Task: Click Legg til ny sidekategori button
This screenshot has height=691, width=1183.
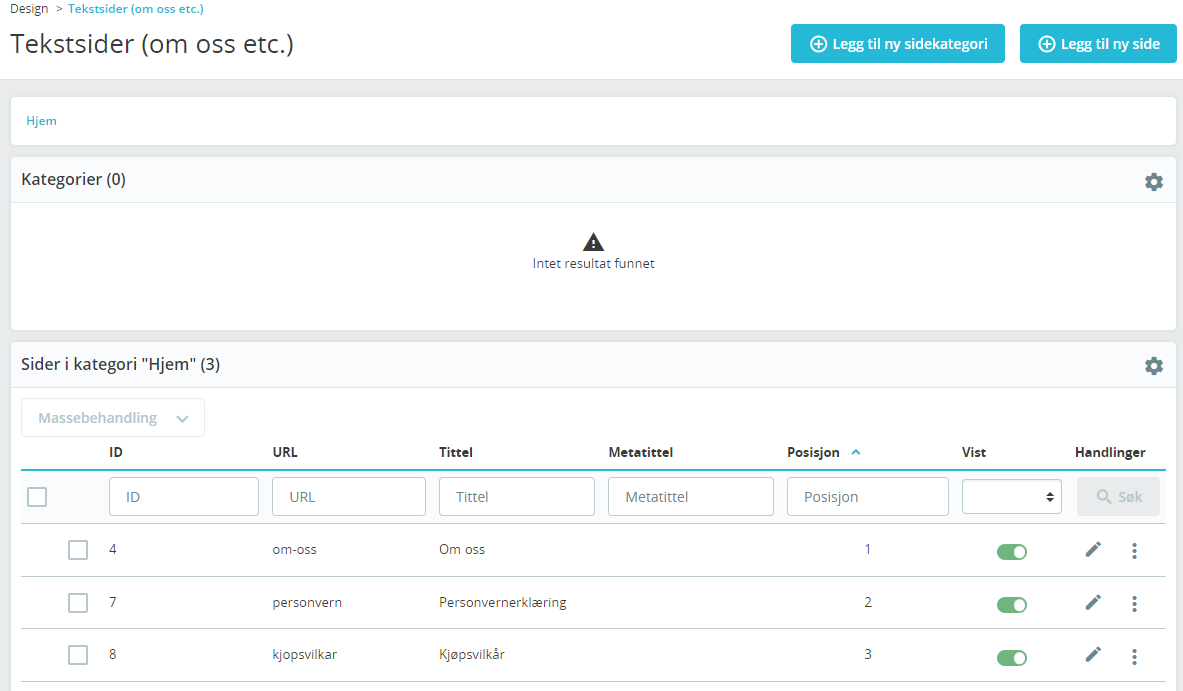Action: [x=897, y=44]
